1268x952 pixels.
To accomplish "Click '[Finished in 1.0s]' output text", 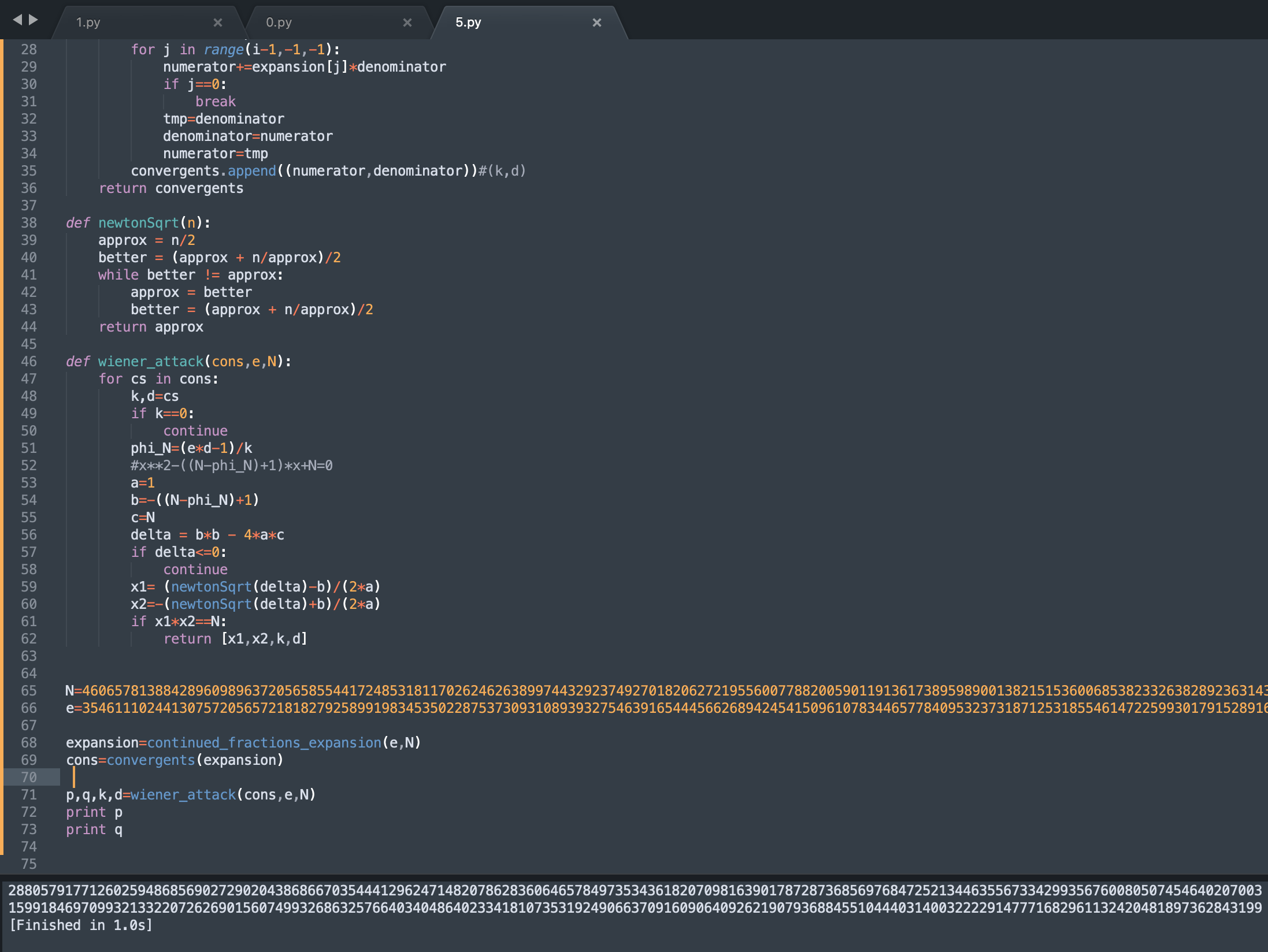I will 81,925.
